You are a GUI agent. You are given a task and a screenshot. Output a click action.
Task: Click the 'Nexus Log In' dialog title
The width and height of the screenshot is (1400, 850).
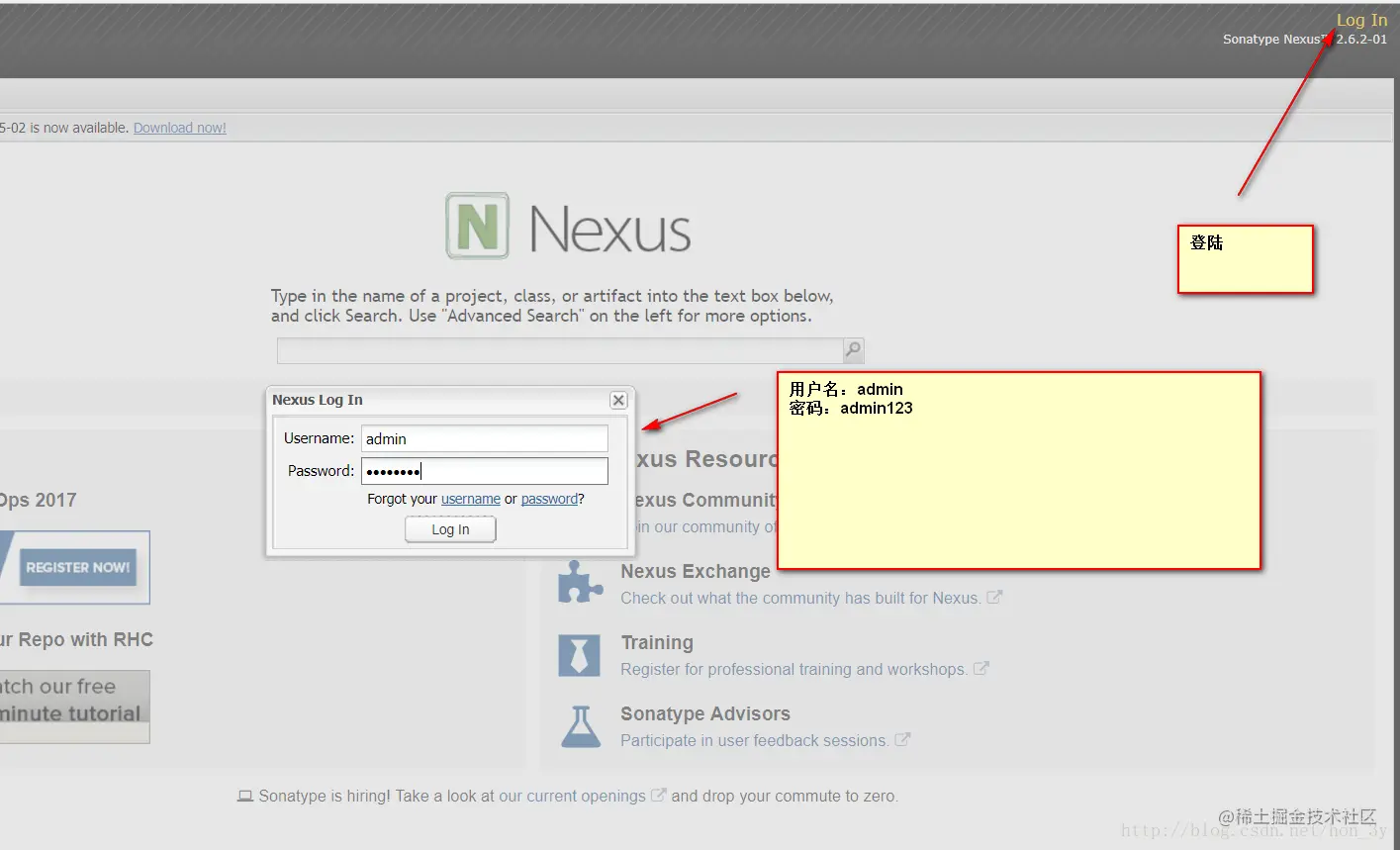pyautogui.click(x=318, y=400)
